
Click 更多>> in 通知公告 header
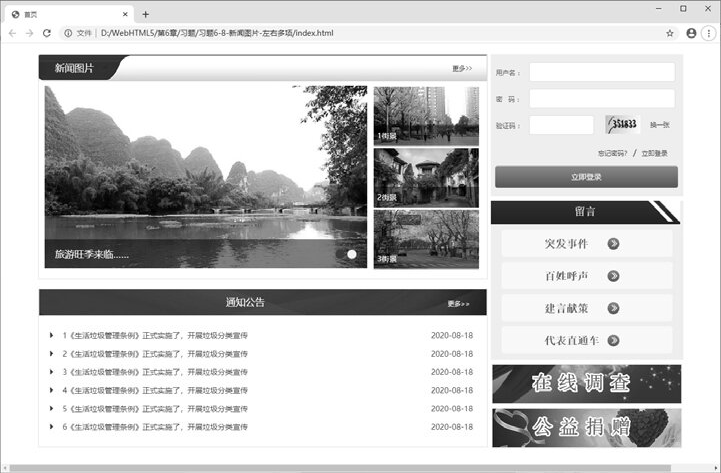[458, 304]
